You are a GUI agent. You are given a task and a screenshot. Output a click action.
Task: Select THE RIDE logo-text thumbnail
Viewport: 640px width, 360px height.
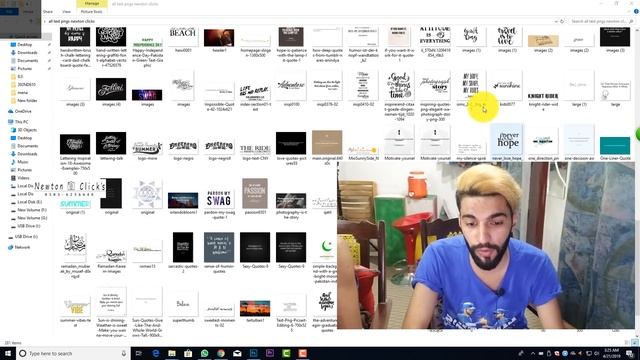click(255, 149)
